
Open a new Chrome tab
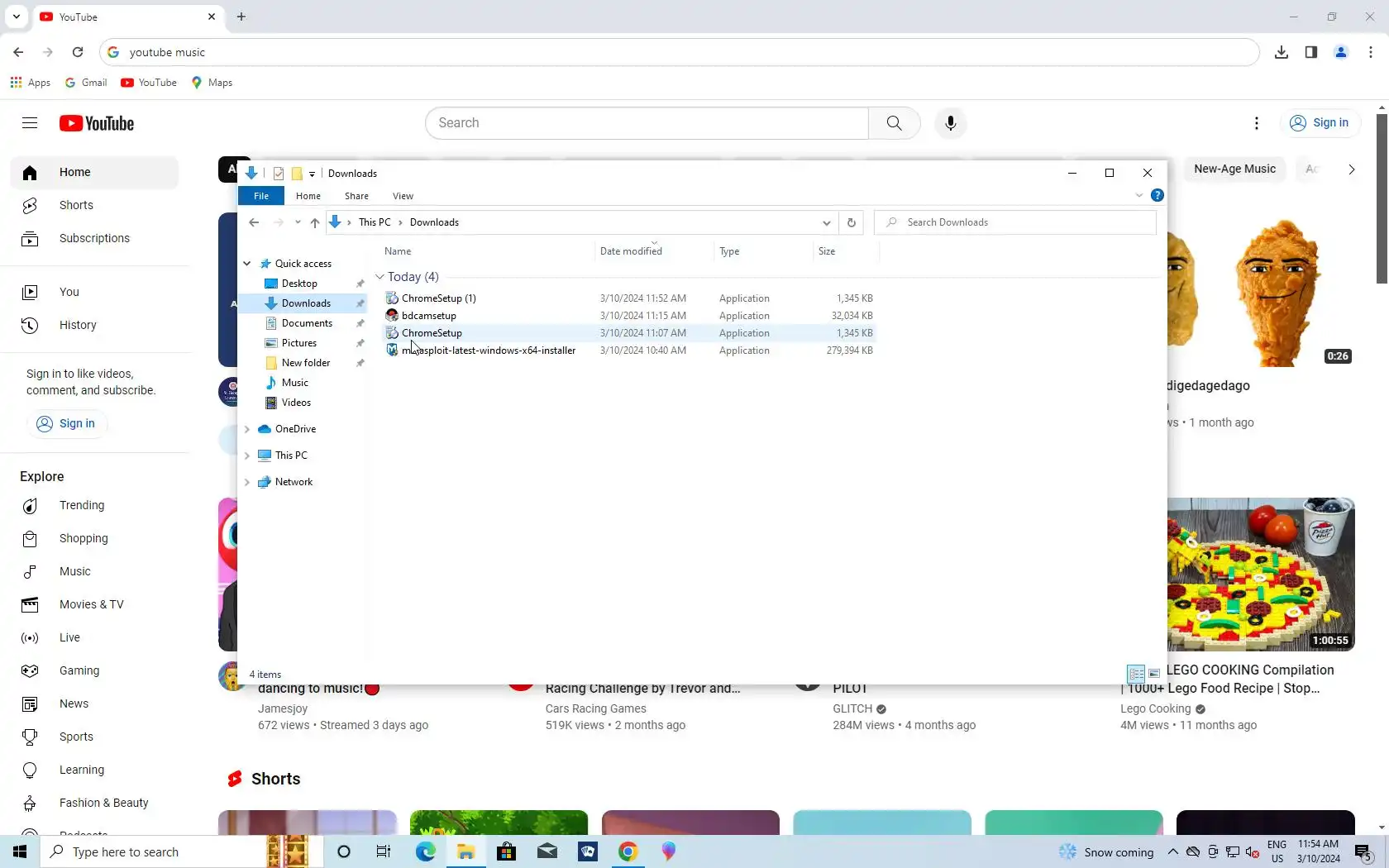241,17
